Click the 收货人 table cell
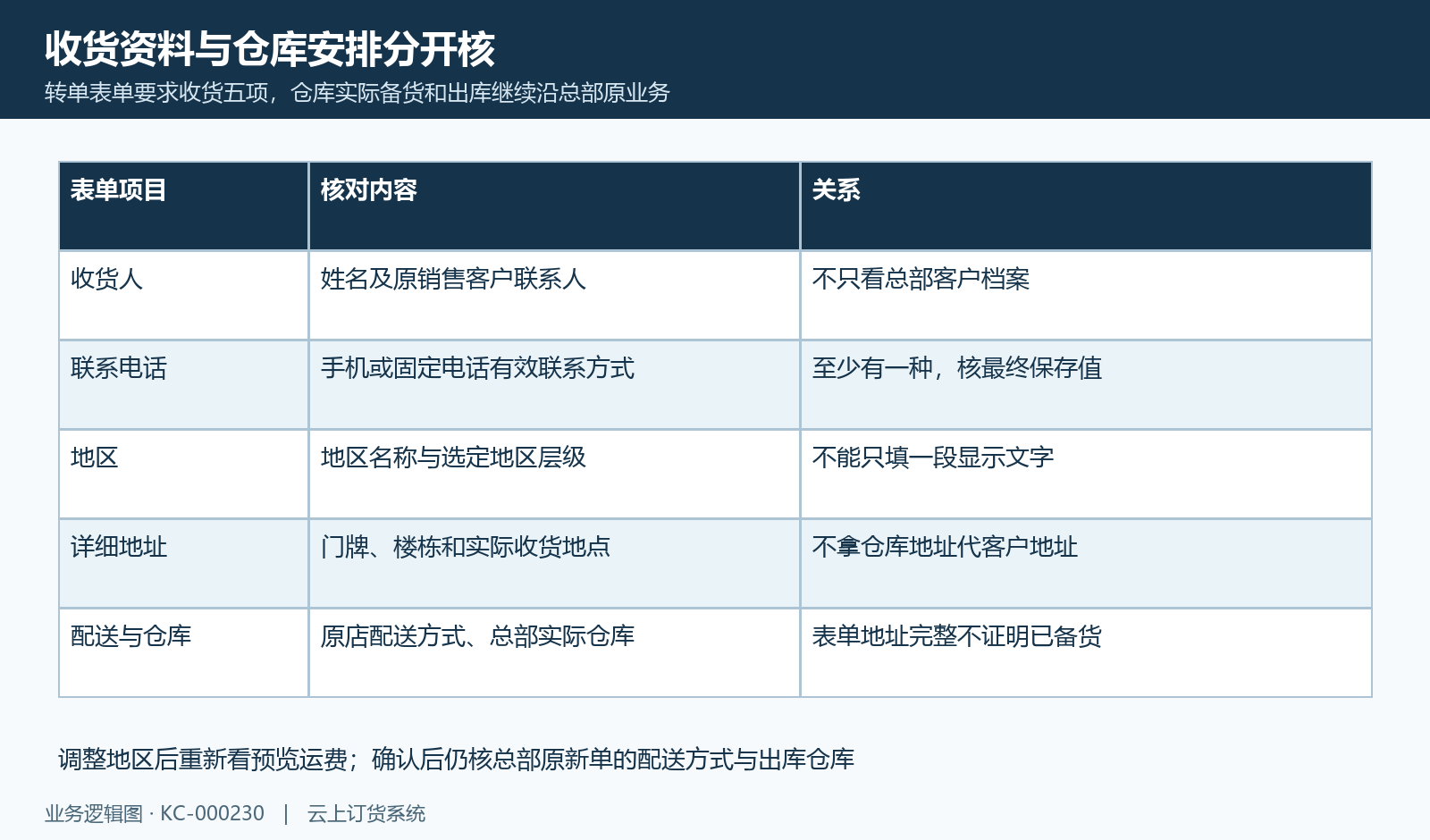Viewport: 1430px width, 840px height. [x=183, y=296]
